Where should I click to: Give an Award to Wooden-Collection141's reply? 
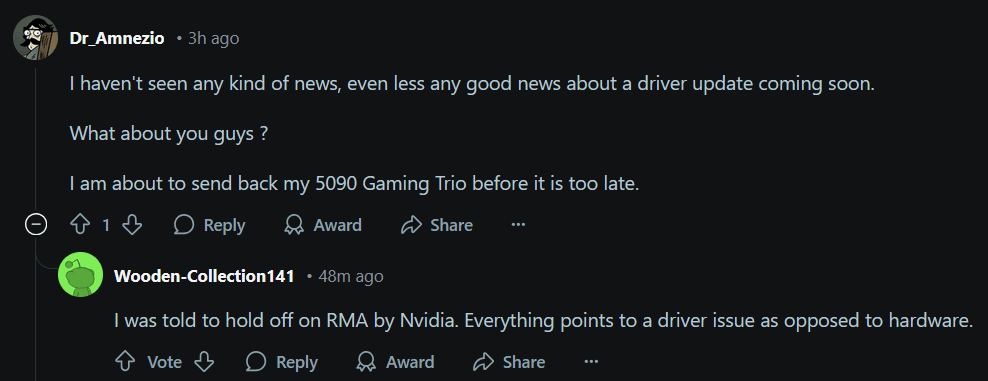395,361
